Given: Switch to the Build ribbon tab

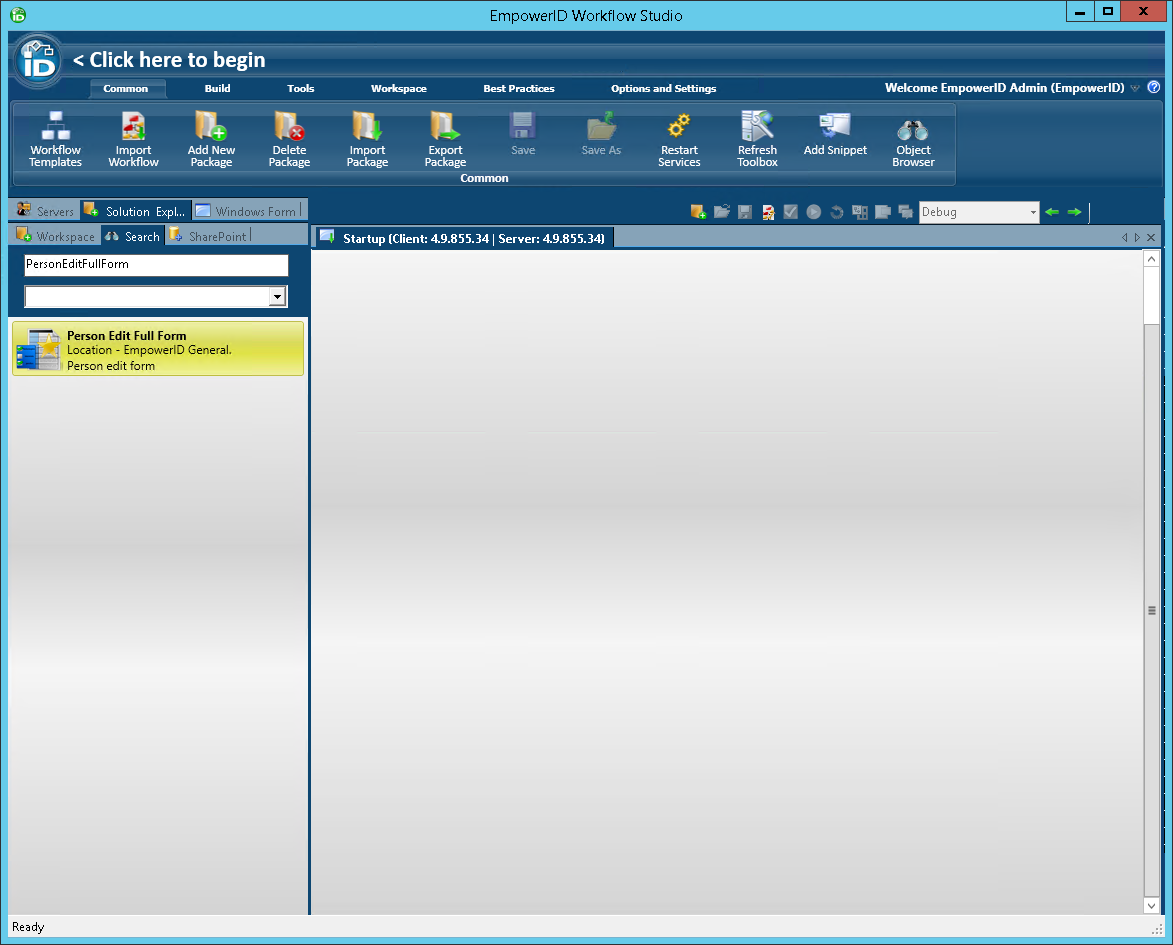Looking at the screenshot, I should pyautogui.click(x=217, y=88).
